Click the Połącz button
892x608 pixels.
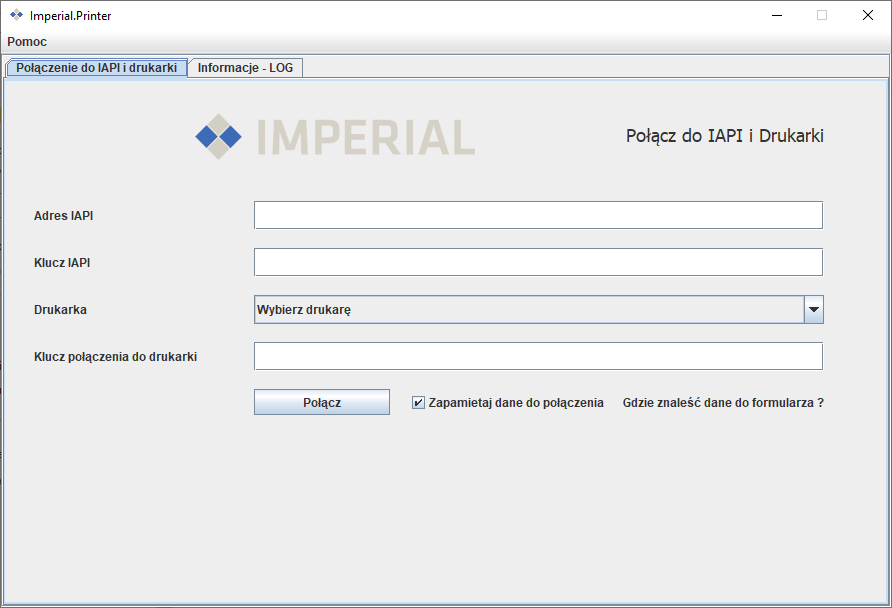coord(321,402)
